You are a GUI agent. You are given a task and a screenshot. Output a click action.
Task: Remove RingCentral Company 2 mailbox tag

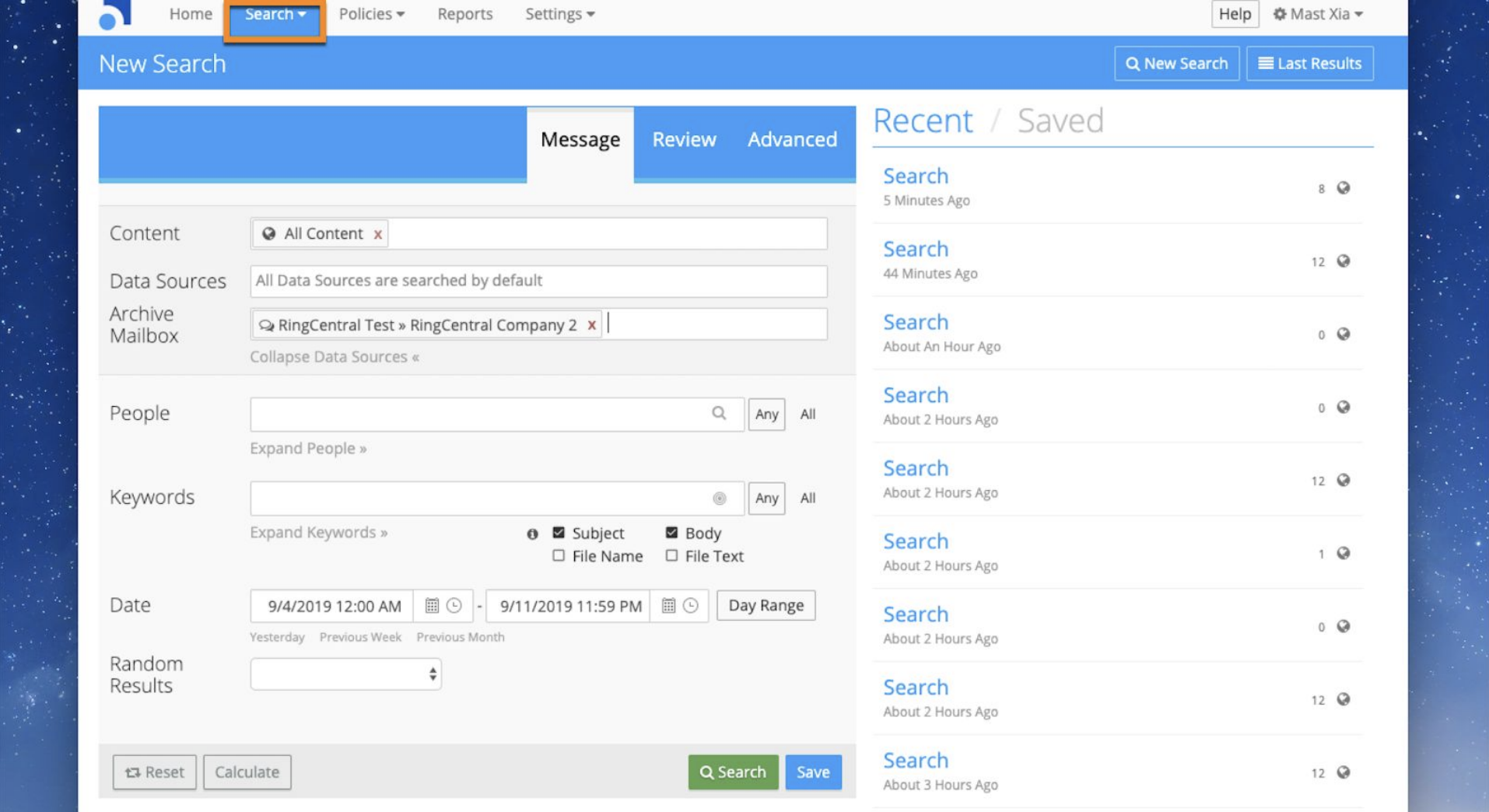click(591, 325)
